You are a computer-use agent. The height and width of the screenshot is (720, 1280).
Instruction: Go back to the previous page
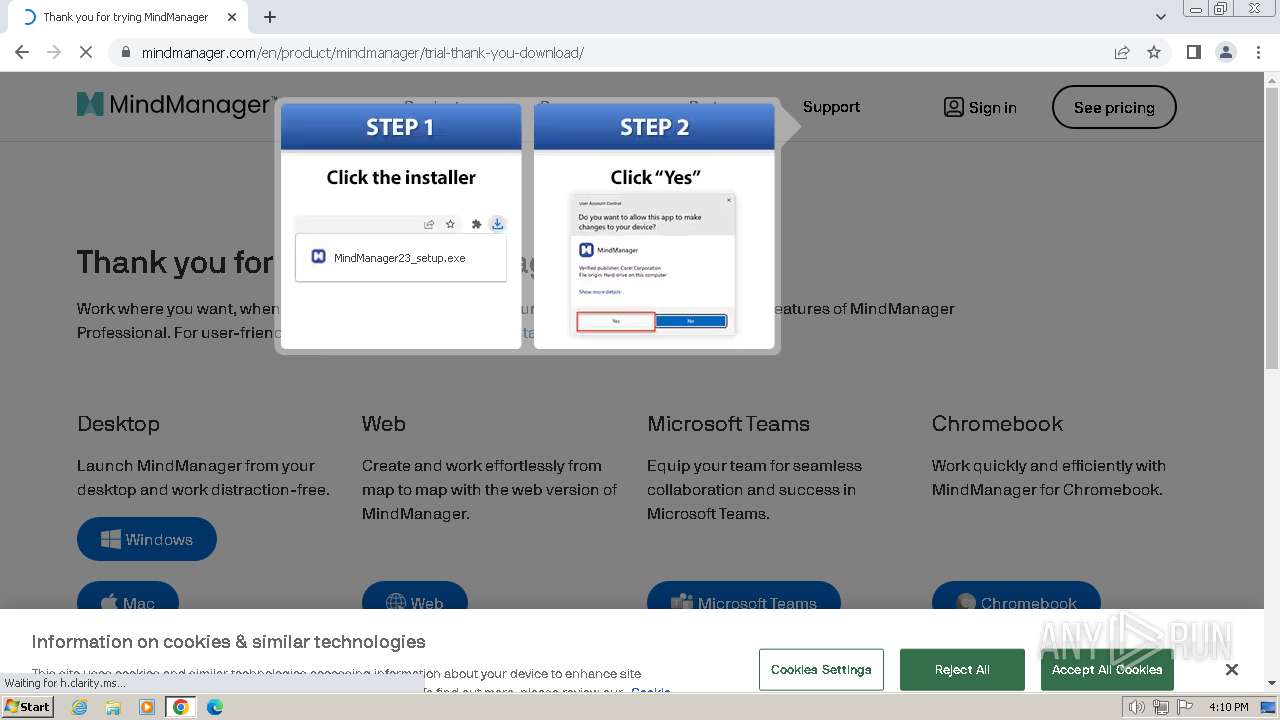click(x=22, y=52)
